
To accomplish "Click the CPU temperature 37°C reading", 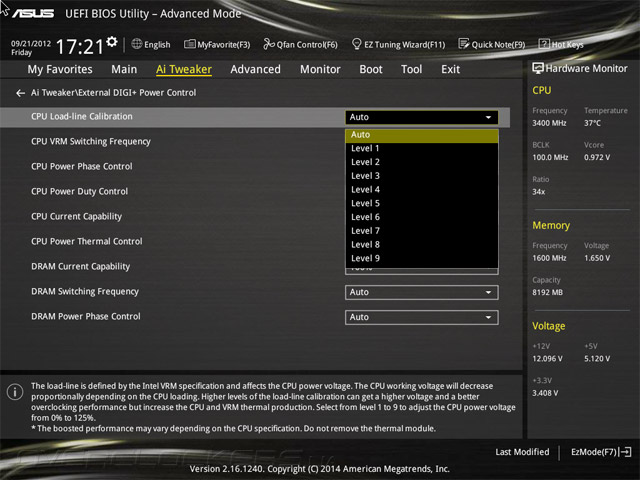I will (x=592, y=123).
